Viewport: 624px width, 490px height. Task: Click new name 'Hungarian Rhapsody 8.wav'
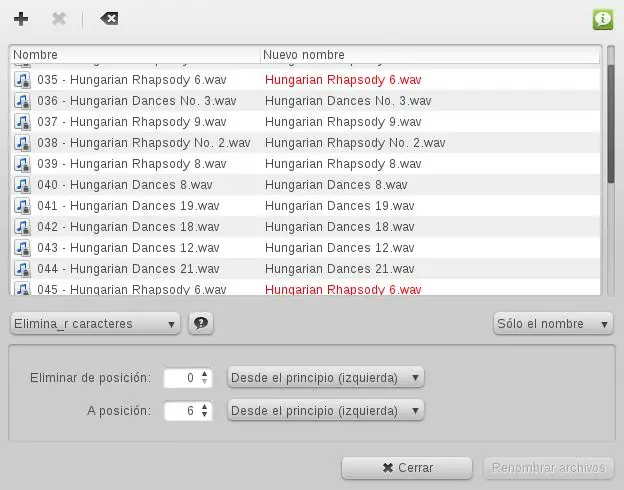click(343, 164)
